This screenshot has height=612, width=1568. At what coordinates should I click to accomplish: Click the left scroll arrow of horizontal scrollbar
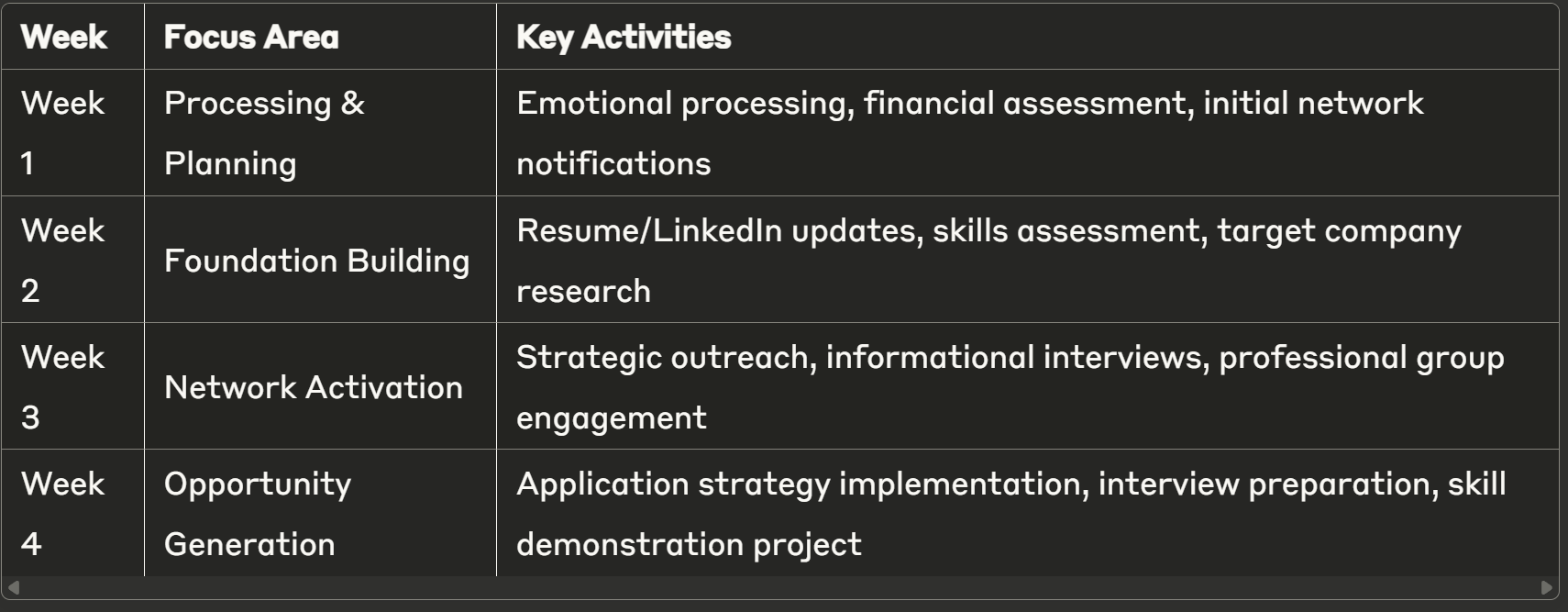click(x=13, y=587)
